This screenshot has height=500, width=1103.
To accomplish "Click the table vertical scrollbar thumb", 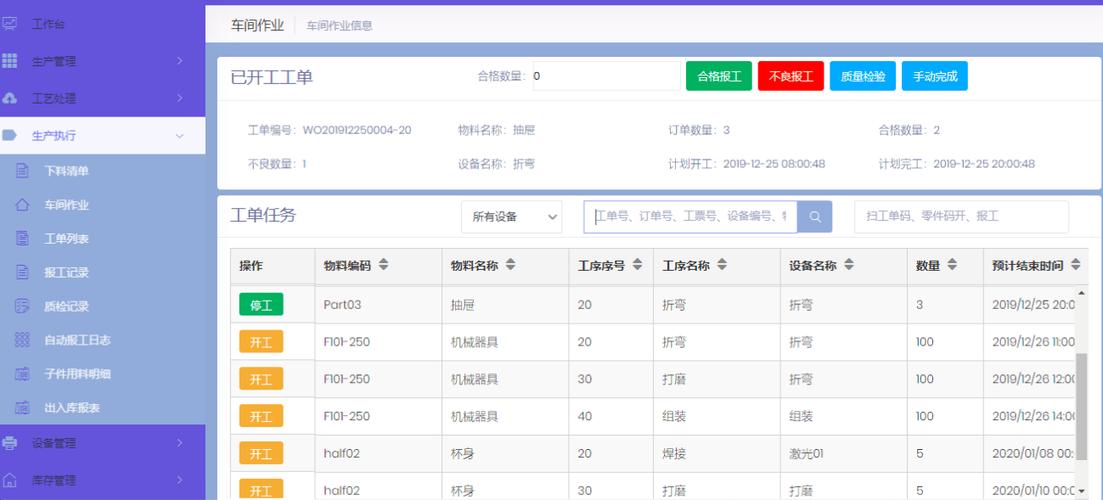I will click(1080, 406).
